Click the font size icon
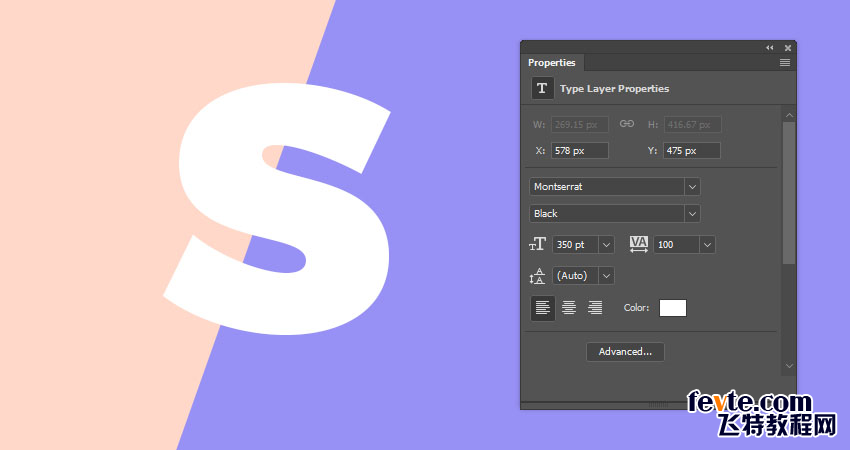850x450 pixels. pyautogui.click(x=537, y=245)
